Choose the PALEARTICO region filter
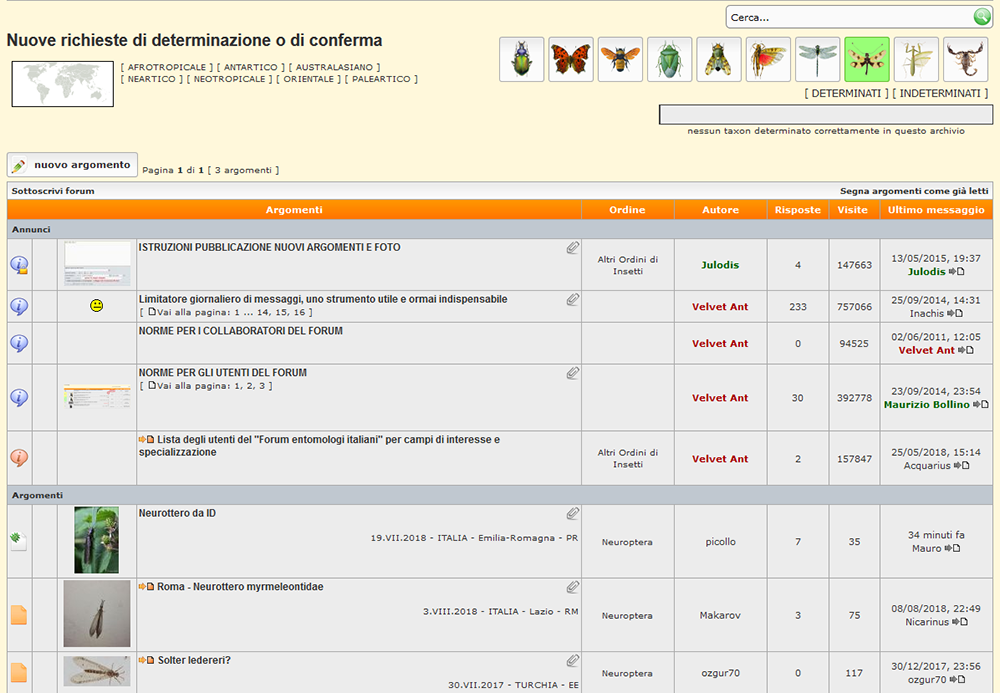Image resolution: width=1000 pixels, height=693 pixels. 381,79
